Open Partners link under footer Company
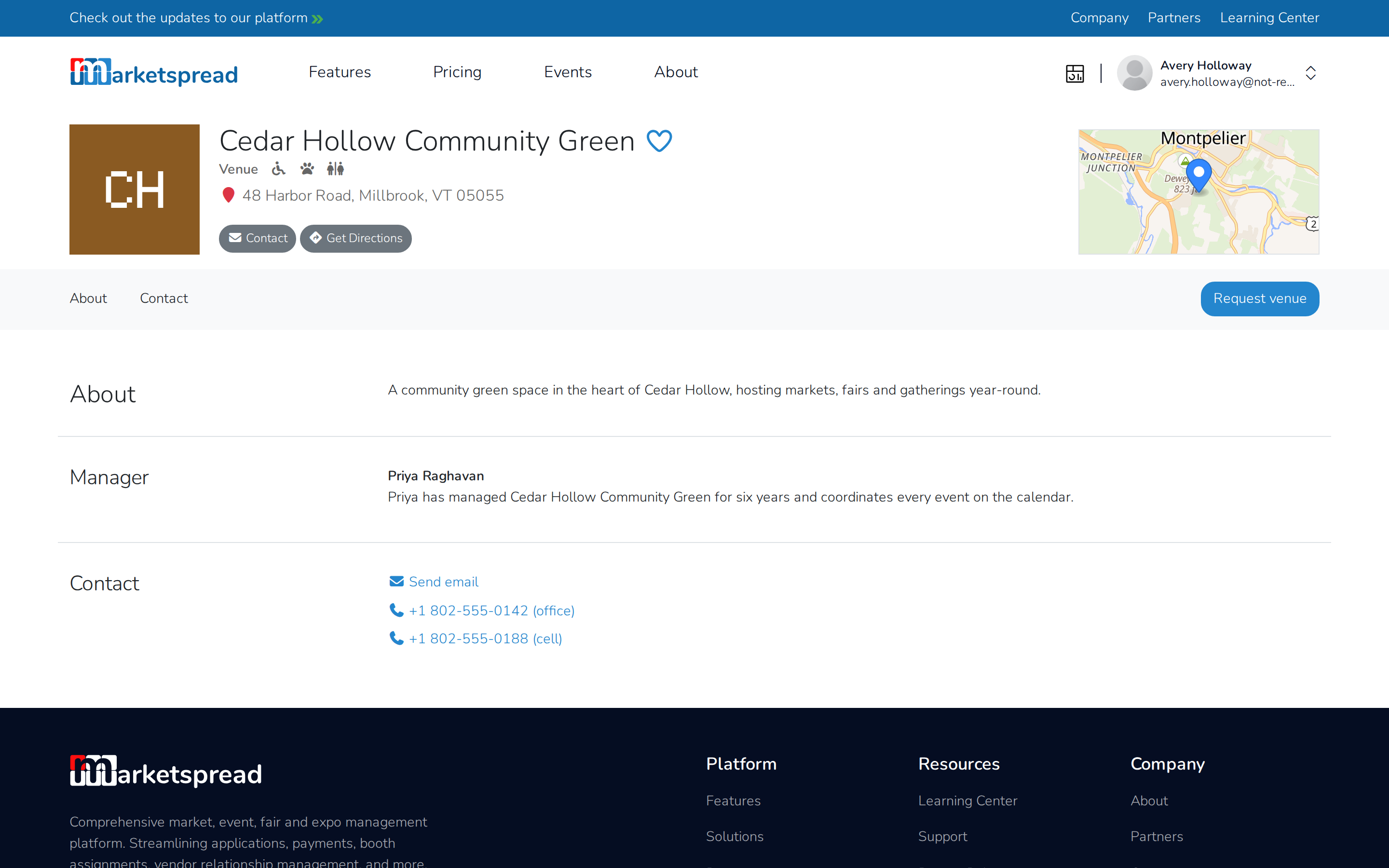1389x868 pixels. tap(1157, 837)
